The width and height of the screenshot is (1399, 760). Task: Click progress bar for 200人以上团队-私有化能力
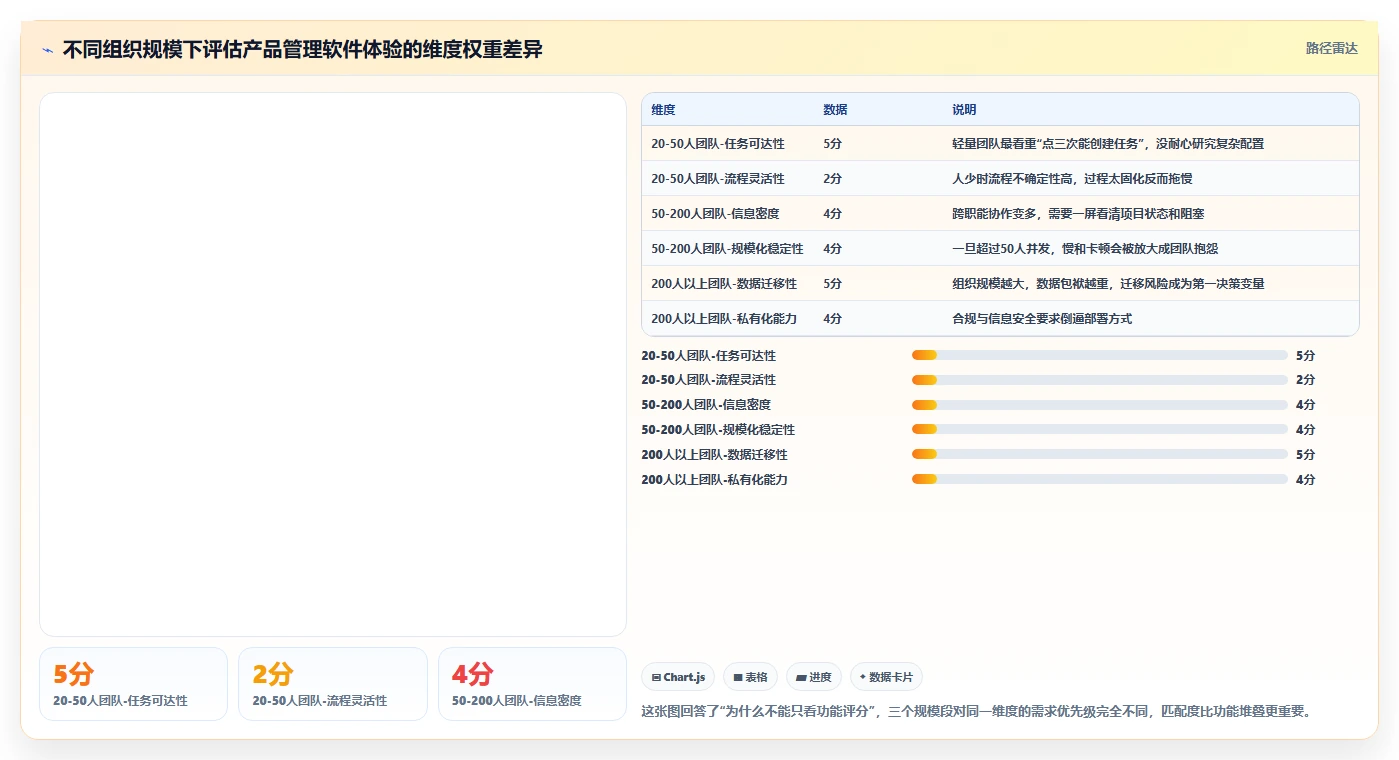(1099, 480)
